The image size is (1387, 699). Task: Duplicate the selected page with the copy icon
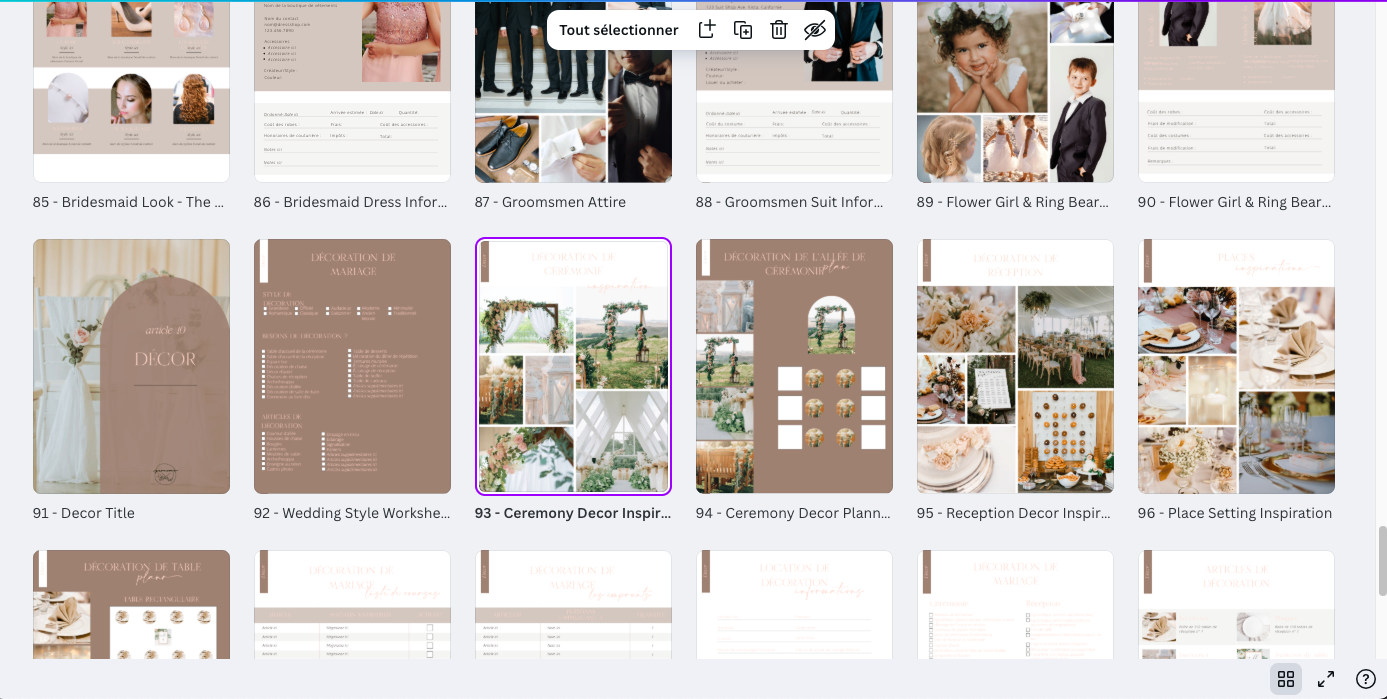(x=743, y=30)
